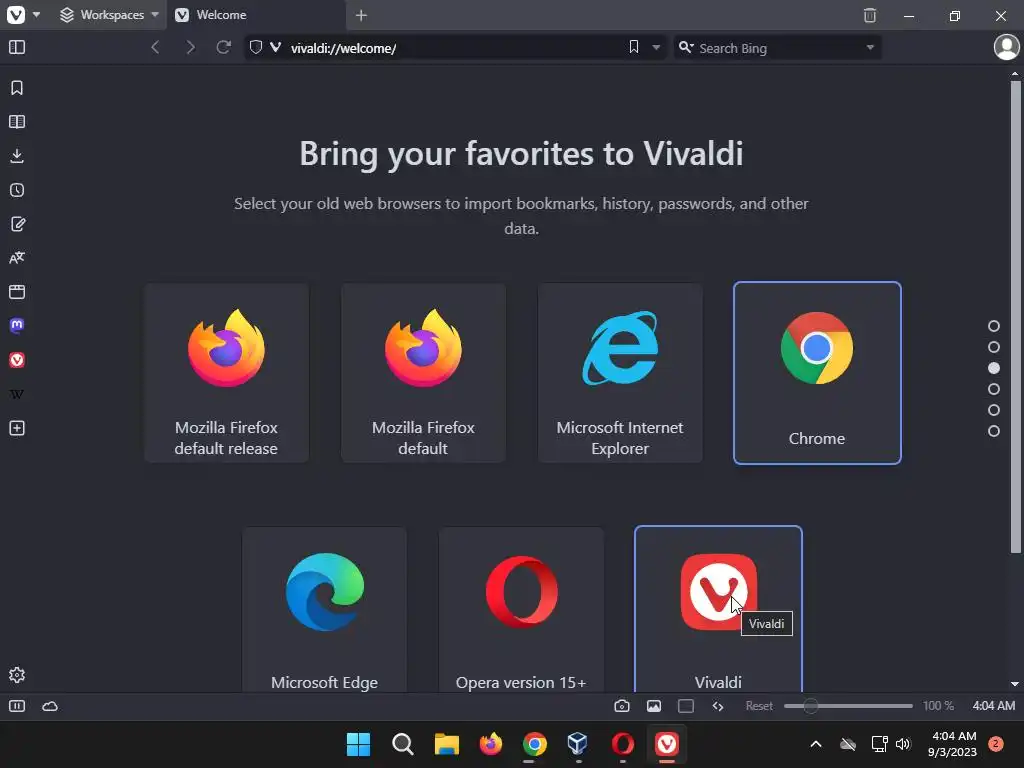1024x768 pixels.
Task: Capture page with camera icon
Action: point(622,706)
